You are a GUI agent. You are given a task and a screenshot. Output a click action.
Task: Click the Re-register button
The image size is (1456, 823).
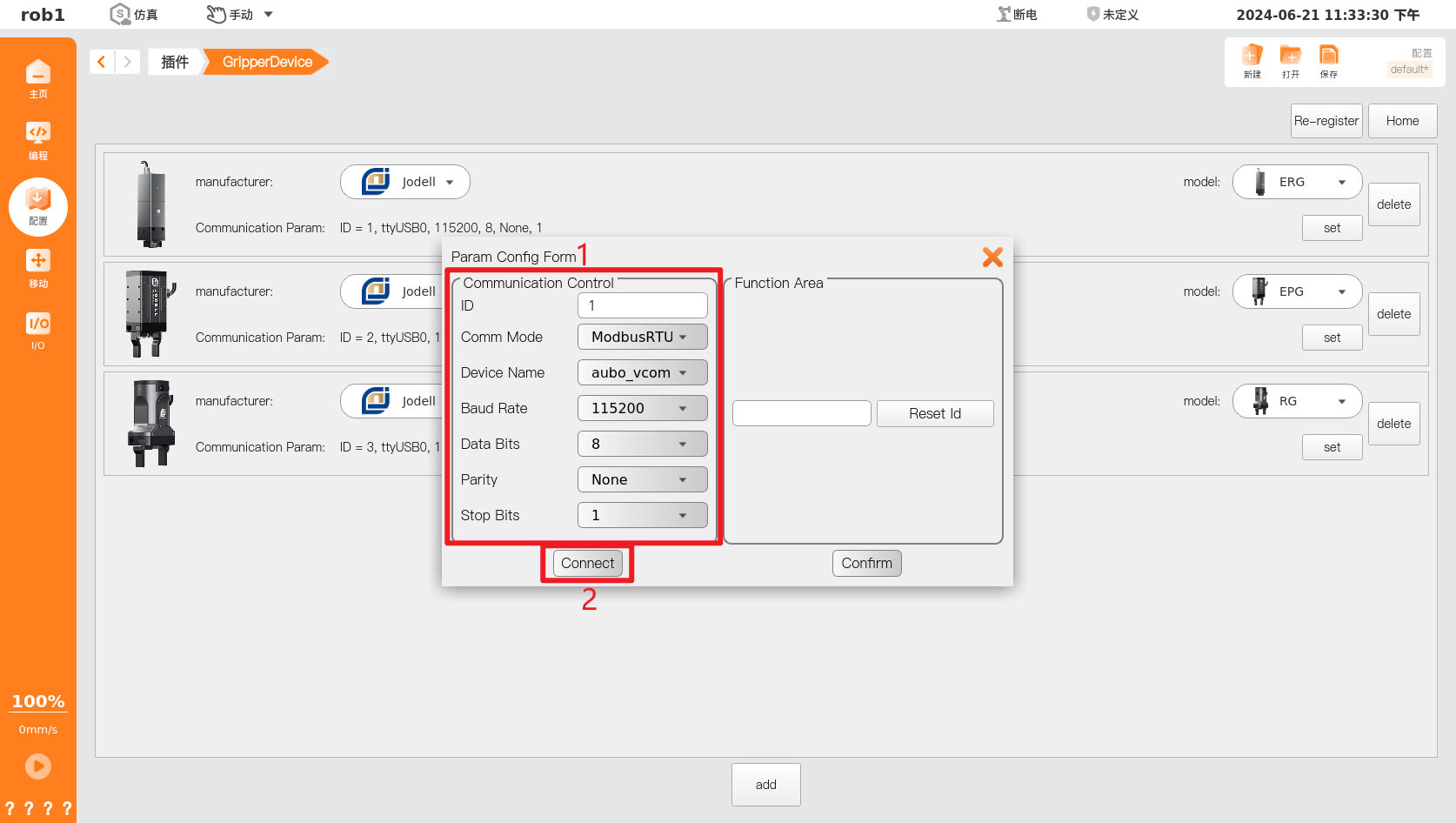click(1326, 120)
